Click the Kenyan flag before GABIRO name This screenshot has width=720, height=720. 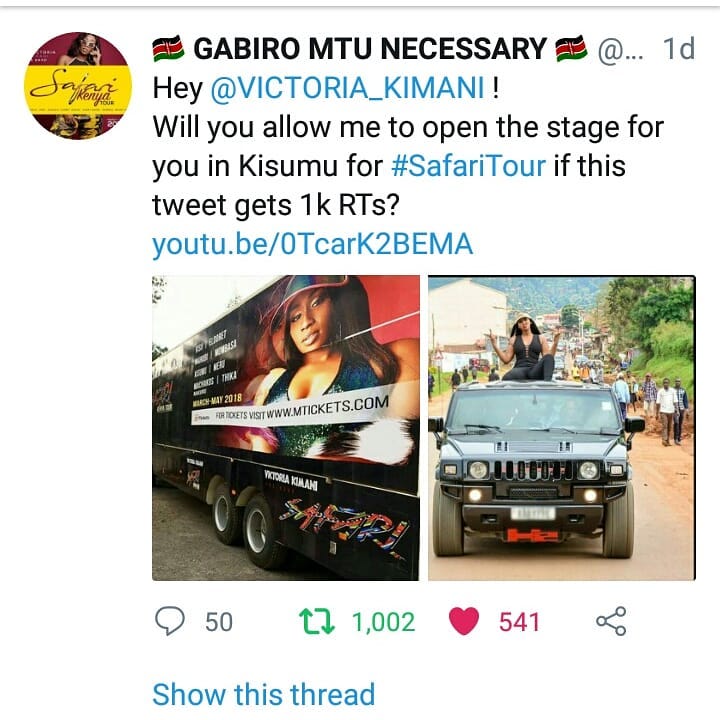tap(168, 49)
